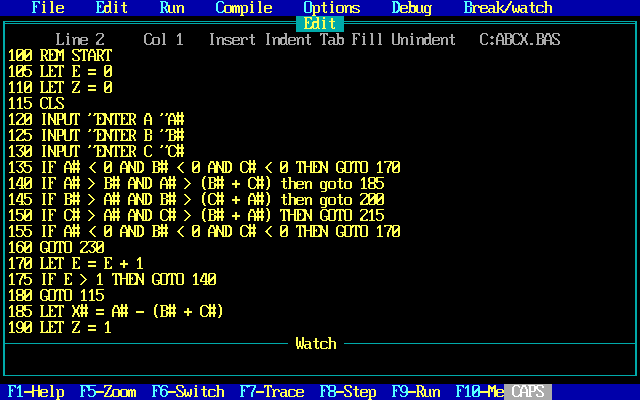
Task: Open the Run menu
Action: tap(171, 8)
